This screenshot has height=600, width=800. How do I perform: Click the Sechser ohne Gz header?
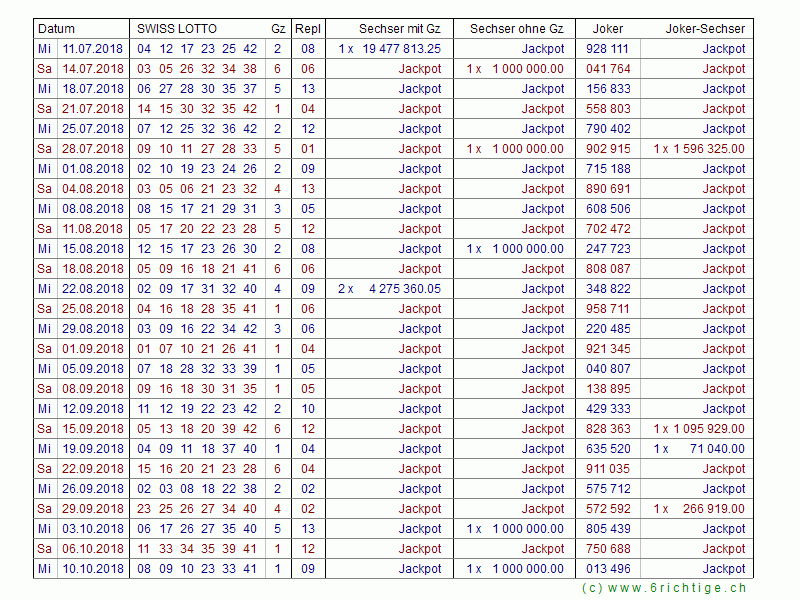516,29
